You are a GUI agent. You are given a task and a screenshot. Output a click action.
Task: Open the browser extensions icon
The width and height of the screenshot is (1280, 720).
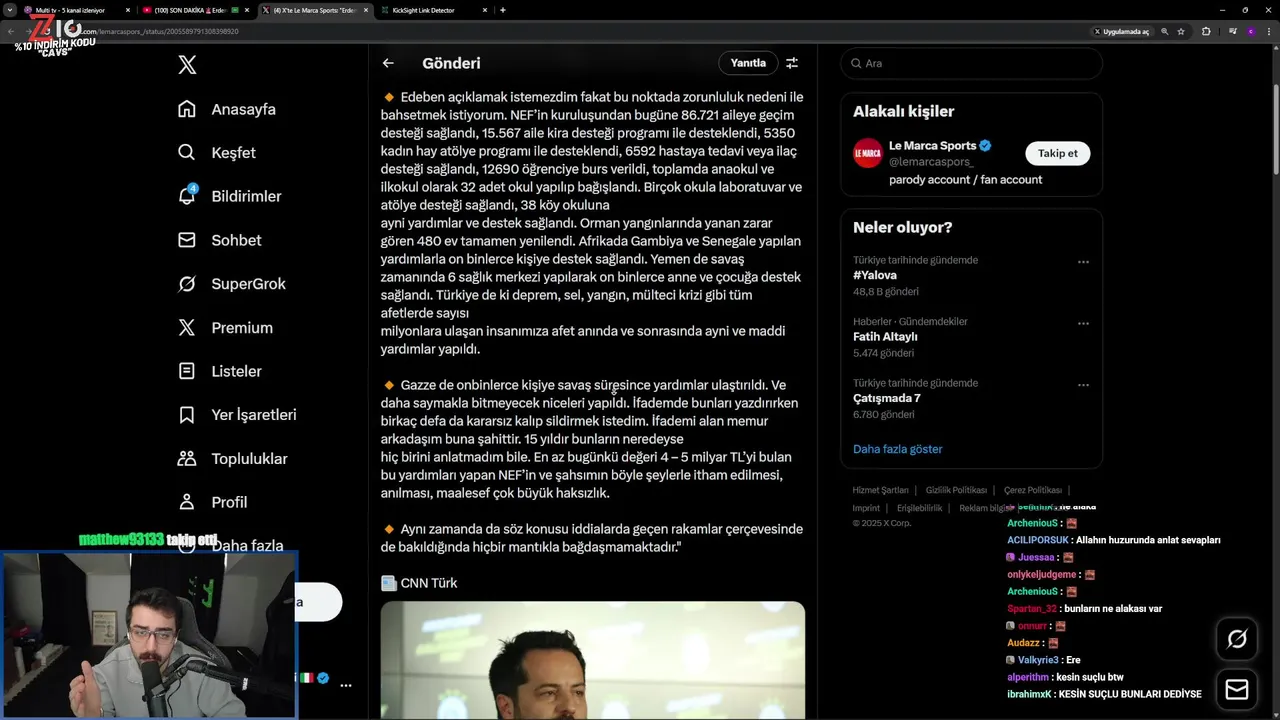1206,31
